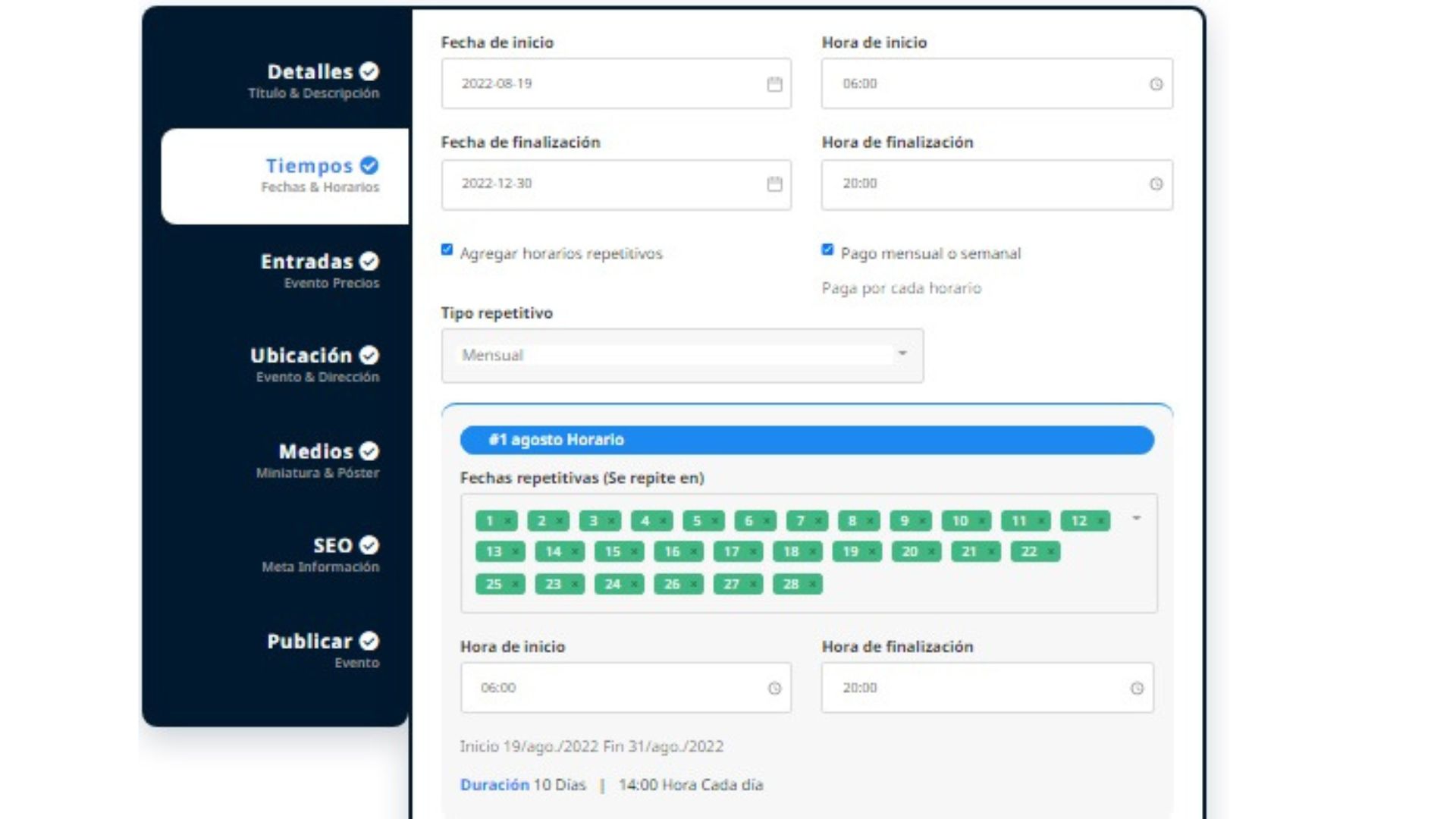Expand Fechas repetitivas dates dropdown arrow

point(1136,518)
